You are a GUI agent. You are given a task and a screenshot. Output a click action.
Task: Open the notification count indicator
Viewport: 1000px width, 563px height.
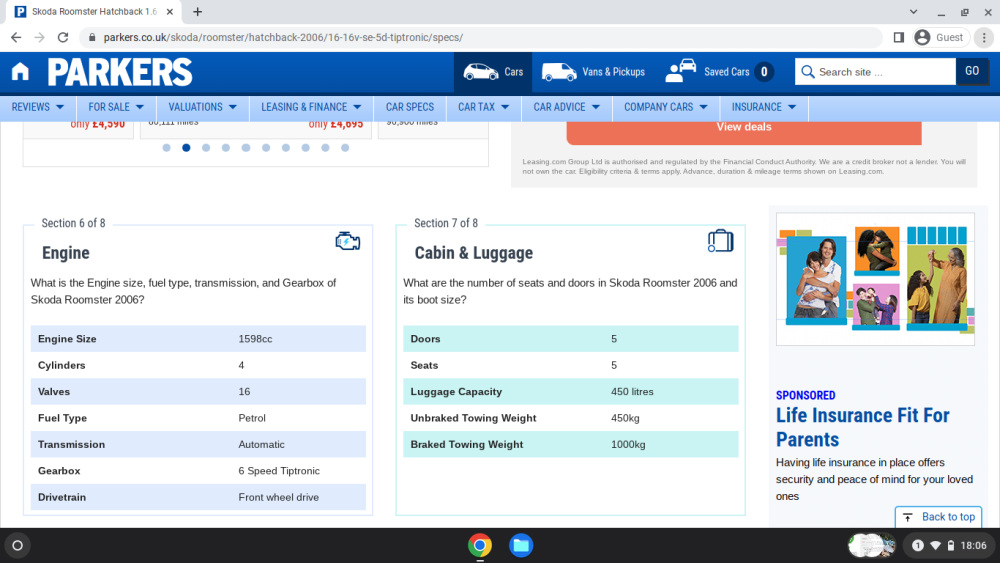[x=917, y=545]
